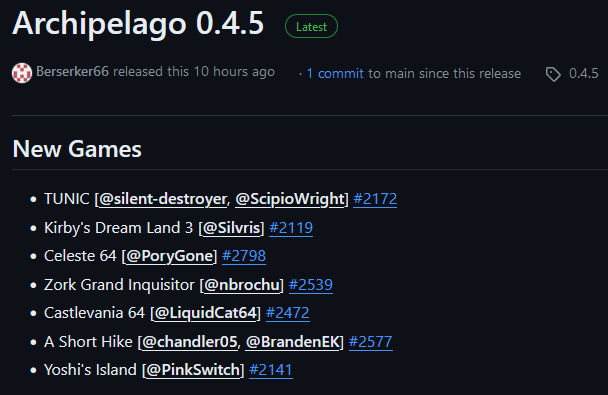The image size is (608, 395).
Task: Open Yoshi's Island pull request #2141
Action: (x=271, y=370)
